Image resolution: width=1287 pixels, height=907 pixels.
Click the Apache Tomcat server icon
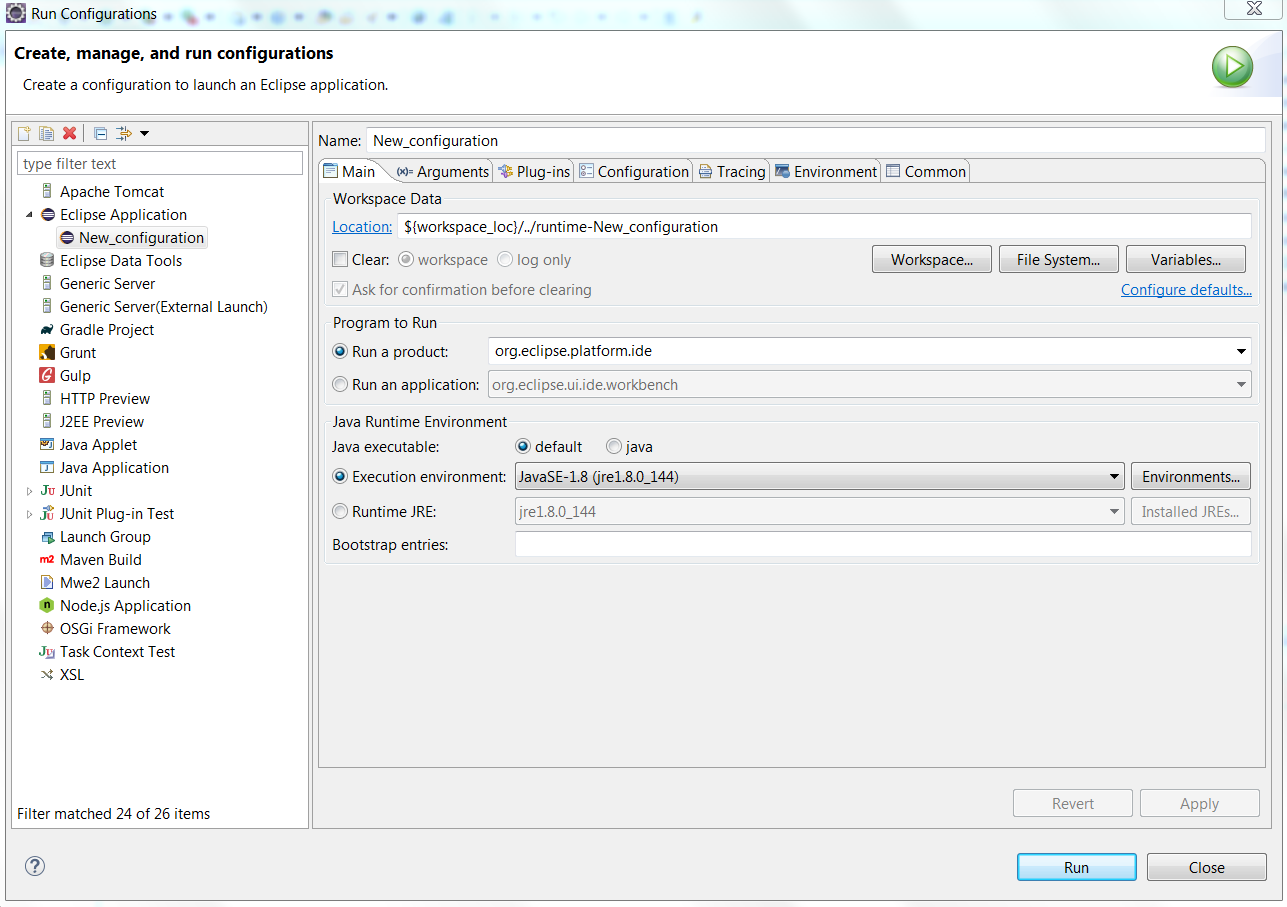coord(47,191)
